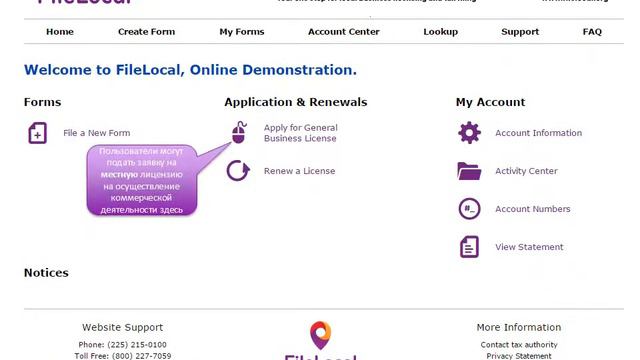Open the Account Numbers link
640x360 pixels.
pos(533,209)
